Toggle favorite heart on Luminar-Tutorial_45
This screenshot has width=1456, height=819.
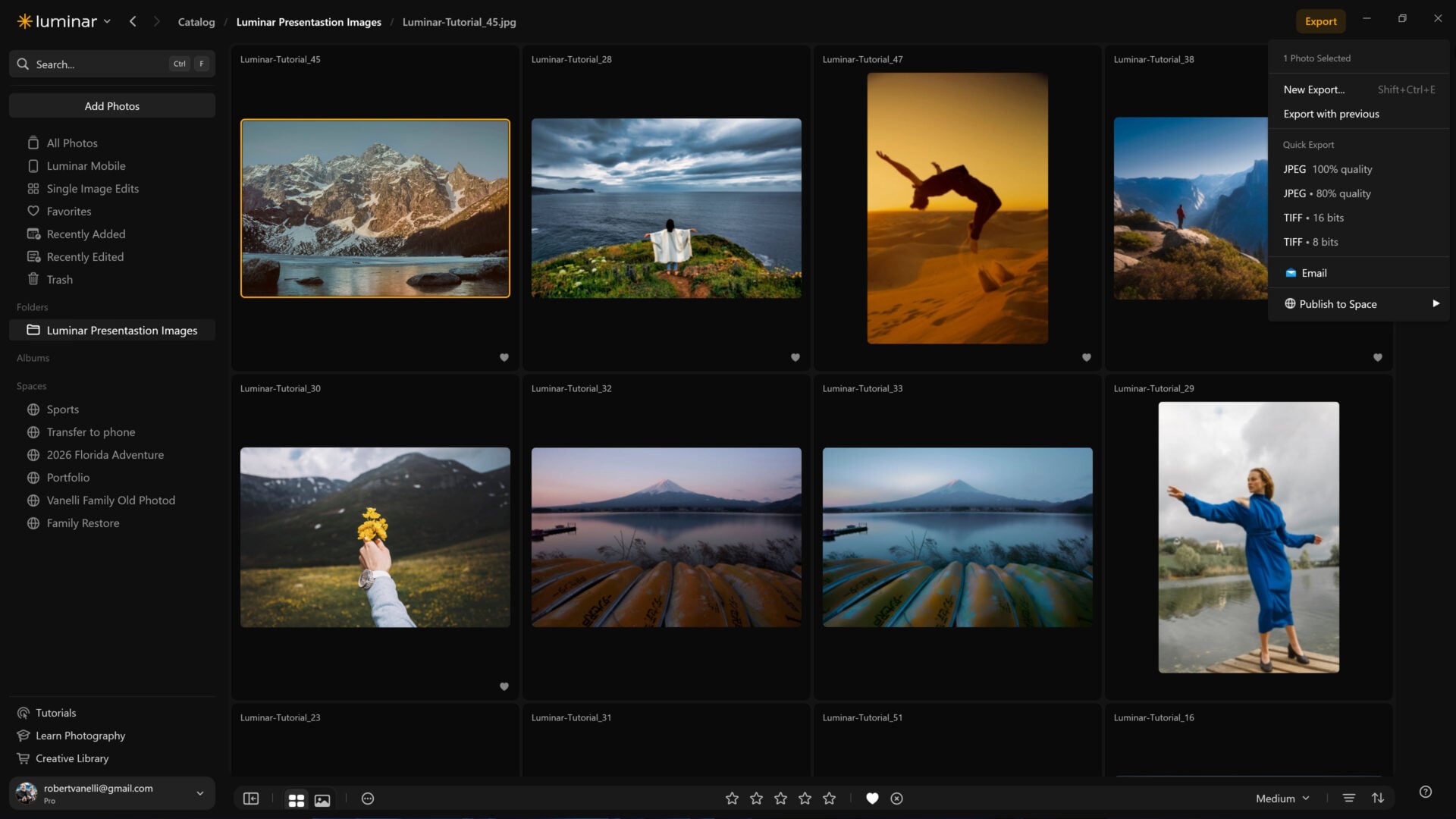[504, 357]
